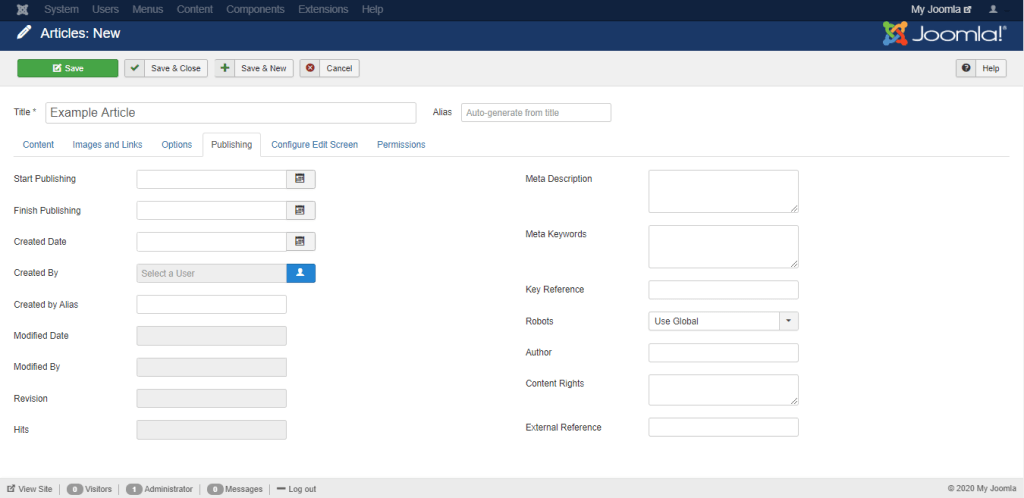Viewport: 1024px width, 498px height.
Task: Click the My Joomla site link at top
Action: [x=941, y=10]
